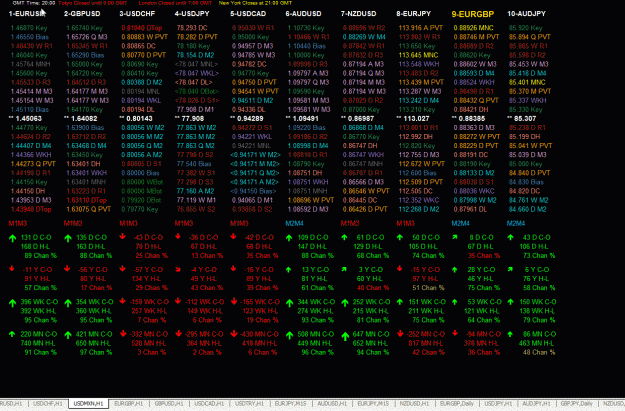Open the AUDUSD,H1 chart tab
The image size is (625, 411).
coord(332,404)
